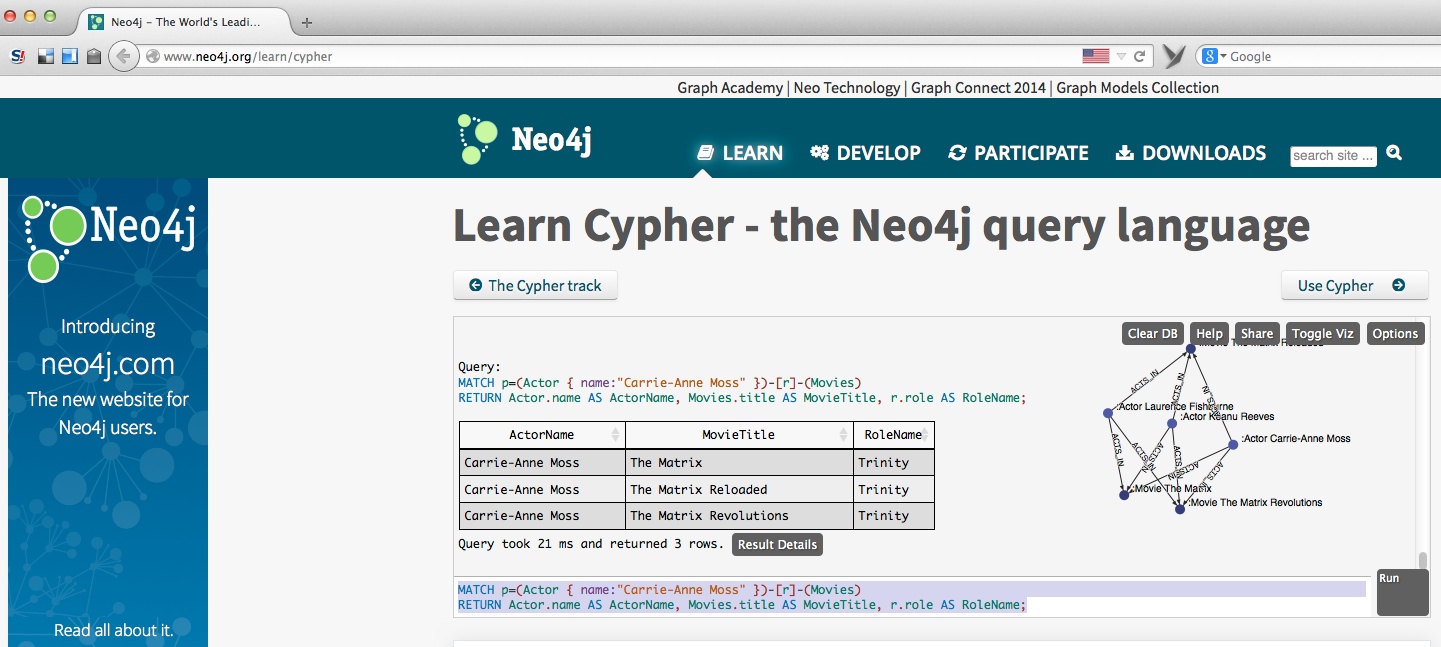Open the Google search engine dropdown
The height and width of the screenshot is (647, 1441).
tap(1213, 57)
